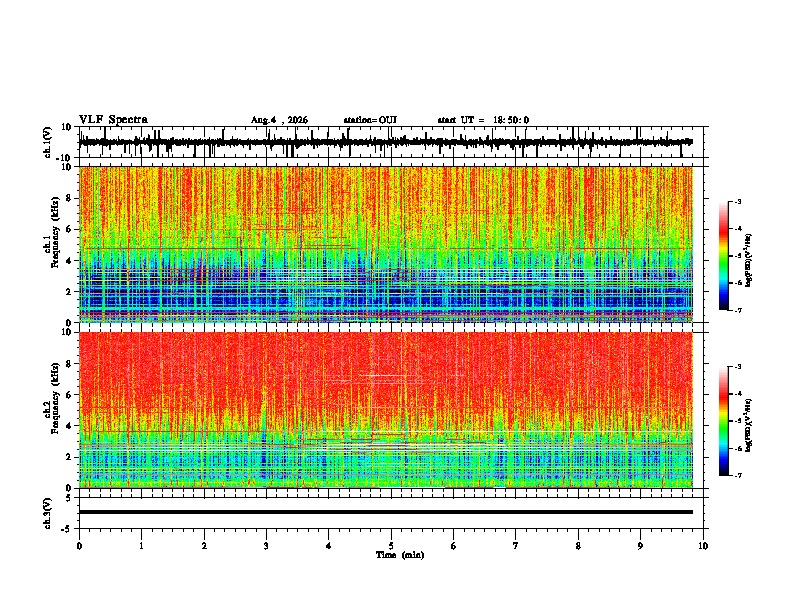Click the ch.1 voltage waveform trace panel
The width and height of the screenshot is (792, 612).
tap(393, 142)
